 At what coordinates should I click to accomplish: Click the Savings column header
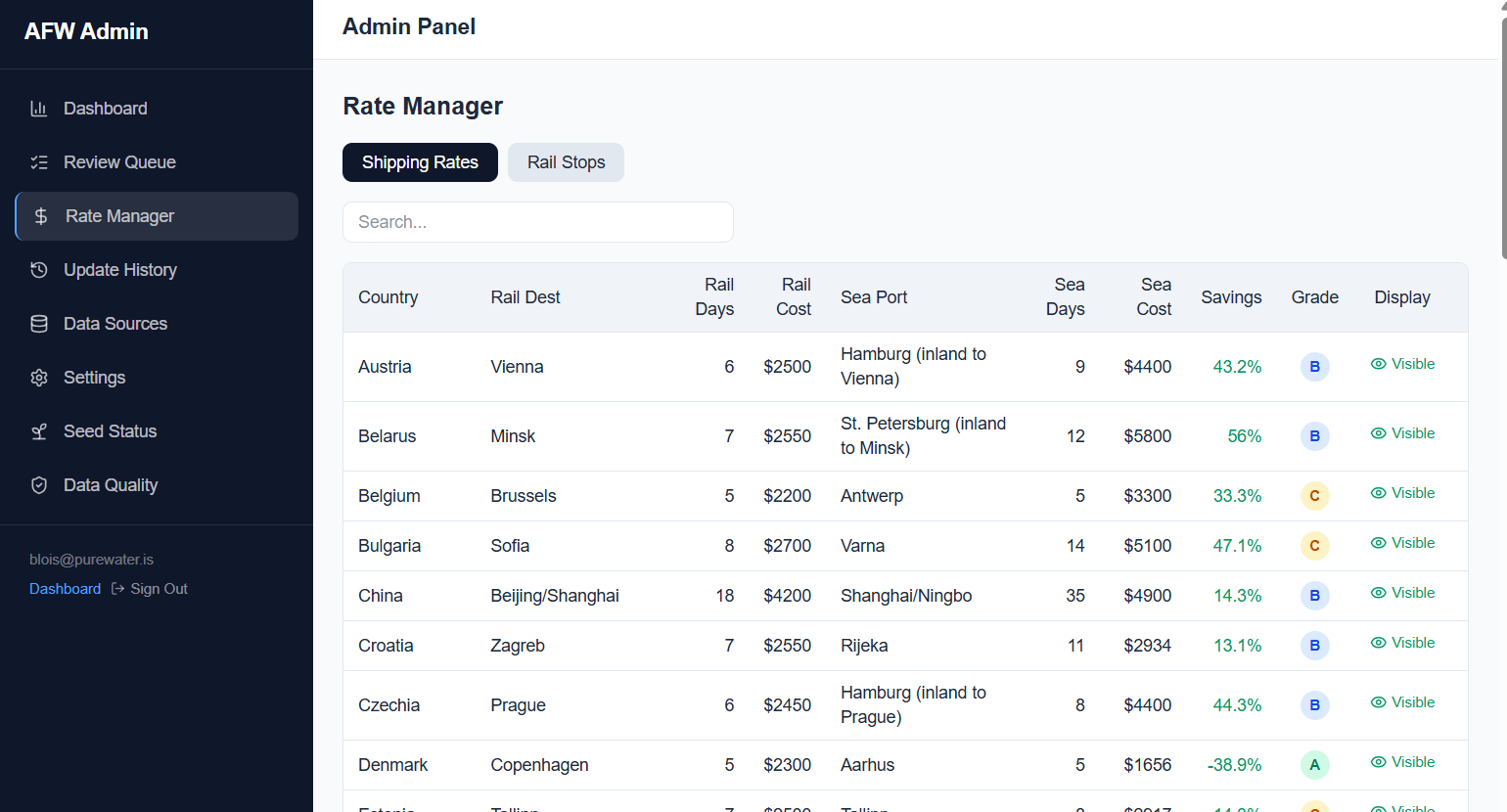pyautogui.click(x=1231, y=296)
